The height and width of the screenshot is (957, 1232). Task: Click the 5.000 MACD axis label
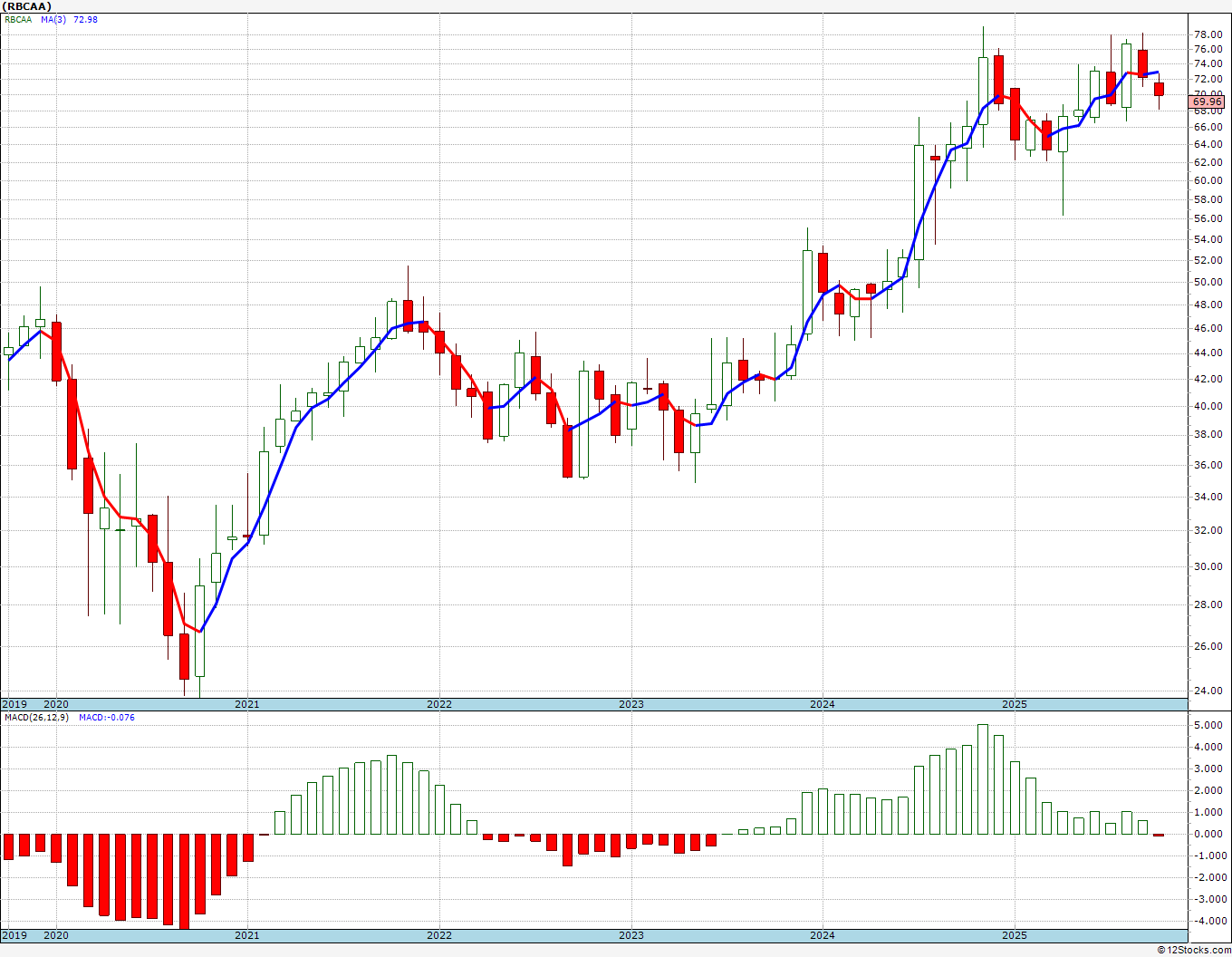1208,725
